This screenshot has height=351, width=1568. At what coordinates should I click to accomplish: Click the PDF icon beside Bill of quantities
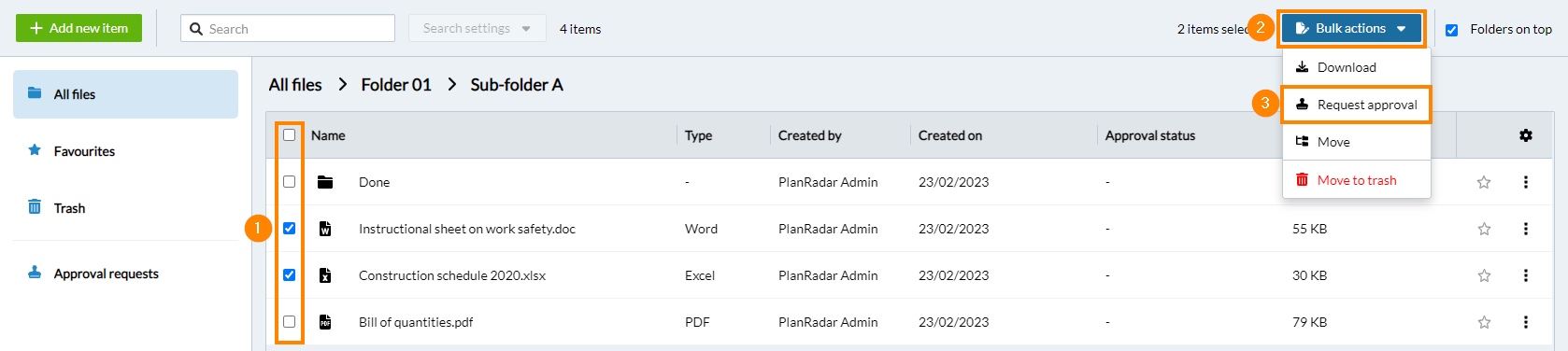(325, 322)
